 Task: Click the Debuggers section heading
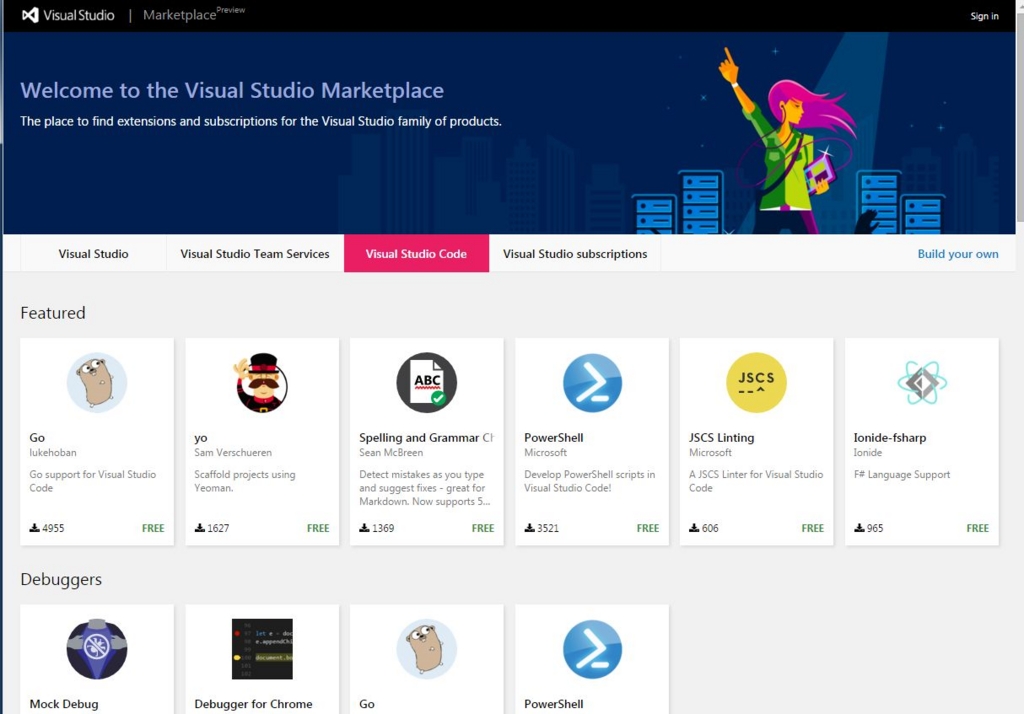click(x=61, y=579)
